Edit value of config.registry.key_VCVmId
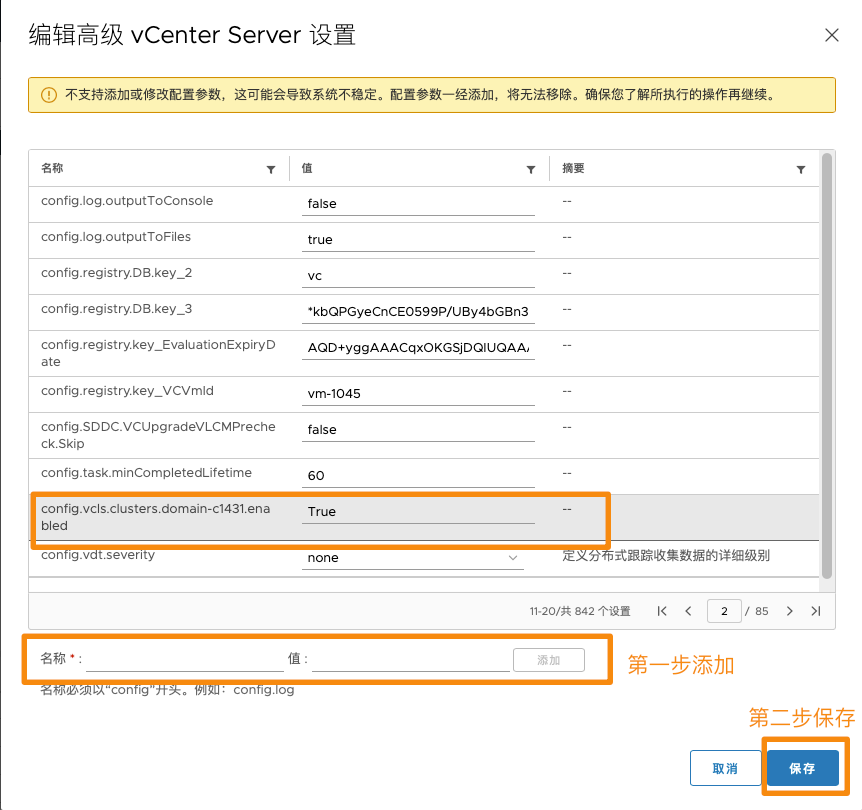 [x=418, y=394]
